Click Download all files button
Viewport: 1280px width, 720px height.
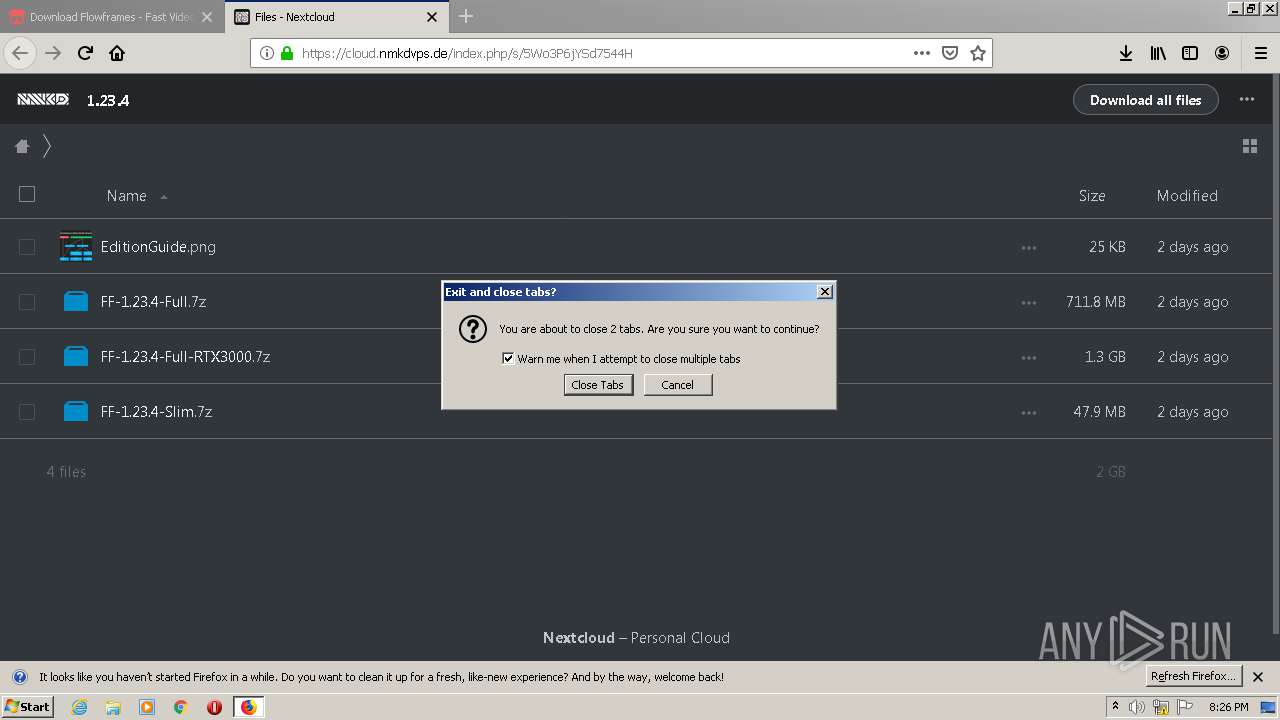[1145, 100]
